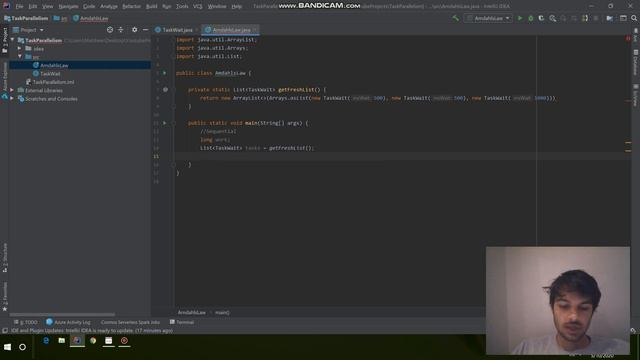This screenshot has width=640, height=360.
Task: Open the Build menu
Action: coord(151,6)
